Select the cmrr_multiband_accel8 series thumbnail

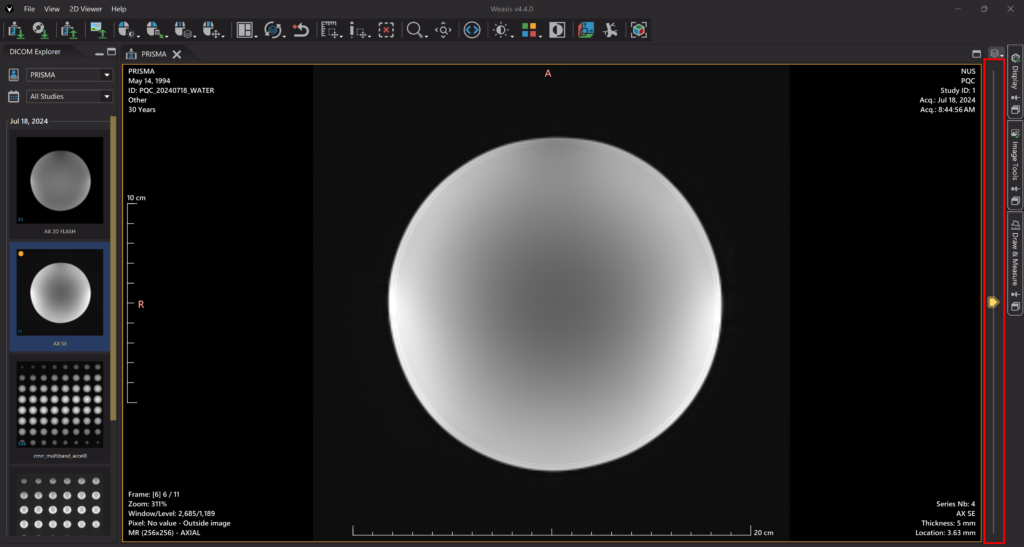tap(60, 404)
